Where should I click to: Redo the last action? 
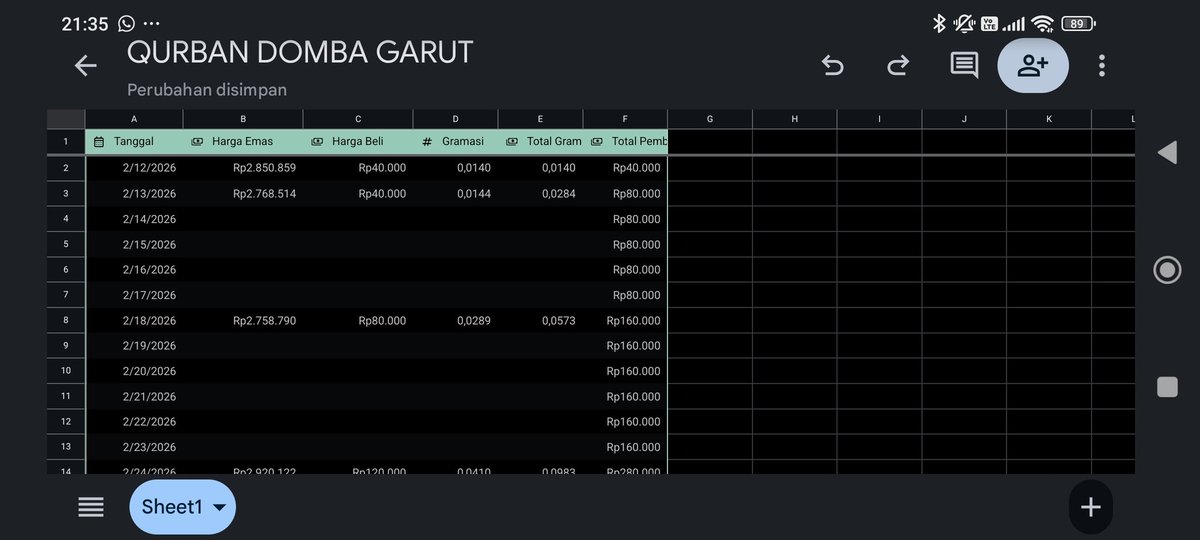click(x=898, y=66)
